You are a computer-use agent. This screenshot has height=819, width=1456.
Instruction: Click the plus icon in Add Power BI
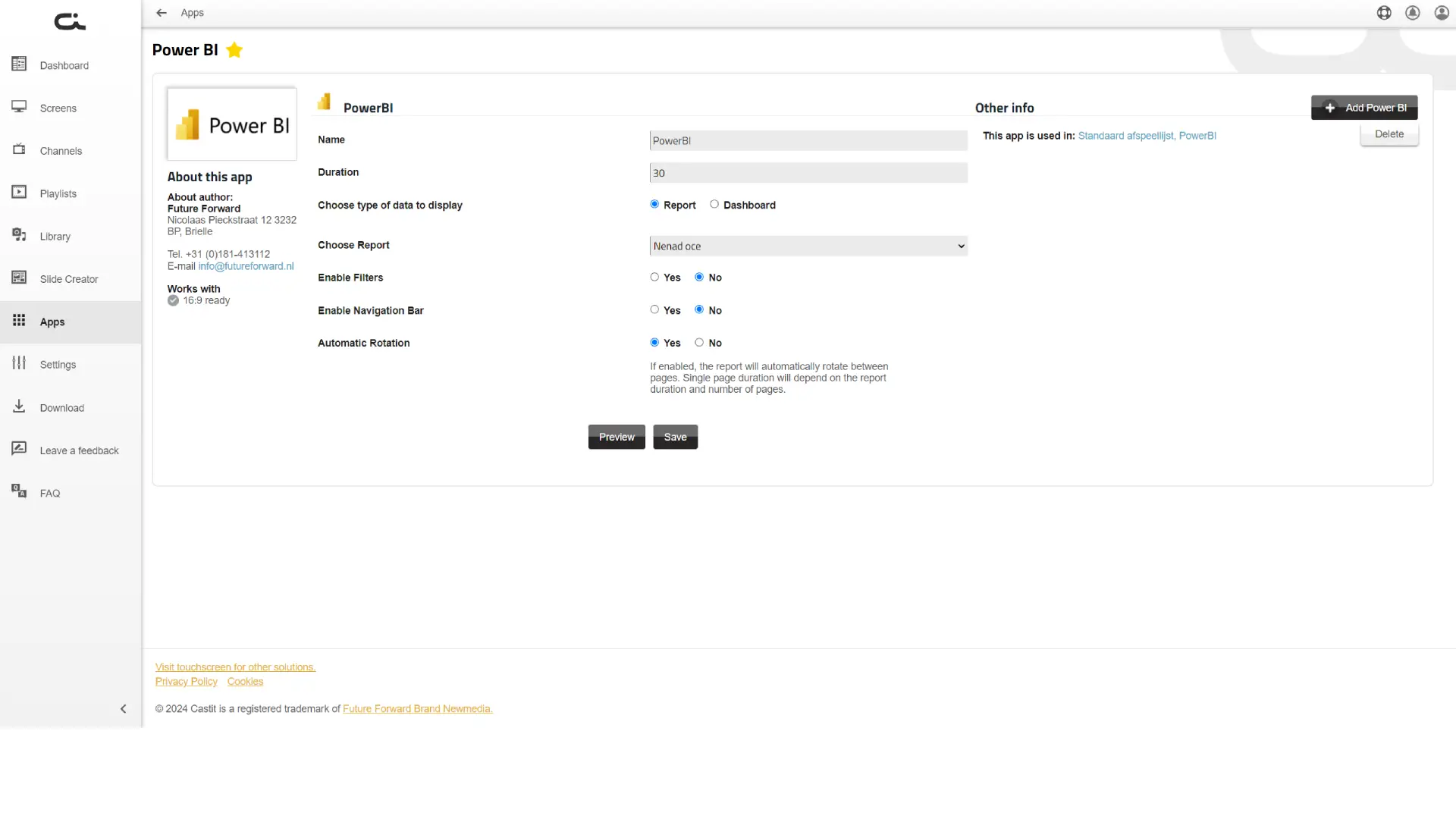pyautogui.click(x=1330, y=108)
